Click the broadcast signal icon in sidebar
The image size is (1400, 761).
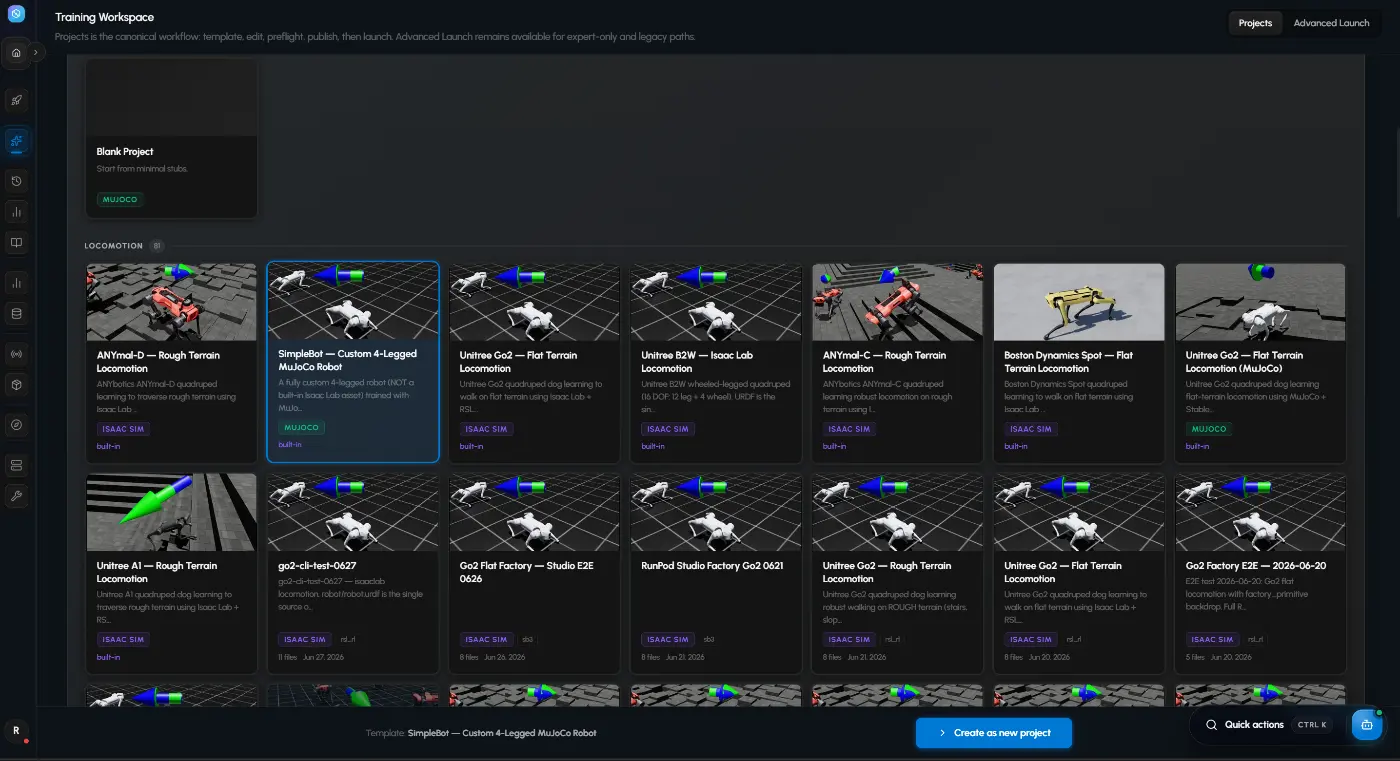tap(16, 354)
